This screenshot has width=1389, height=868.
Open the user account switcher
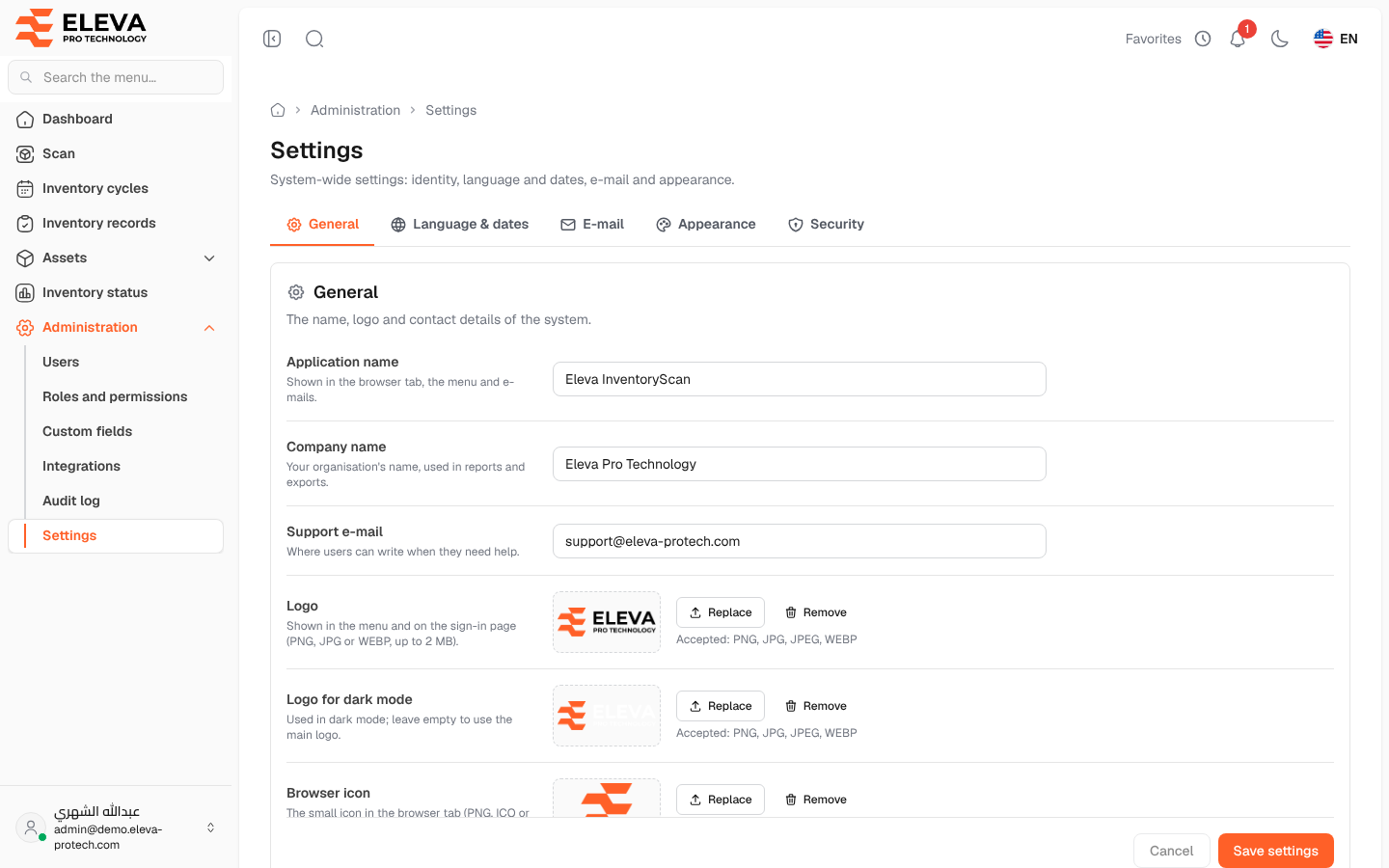click(x=116, y=827)
